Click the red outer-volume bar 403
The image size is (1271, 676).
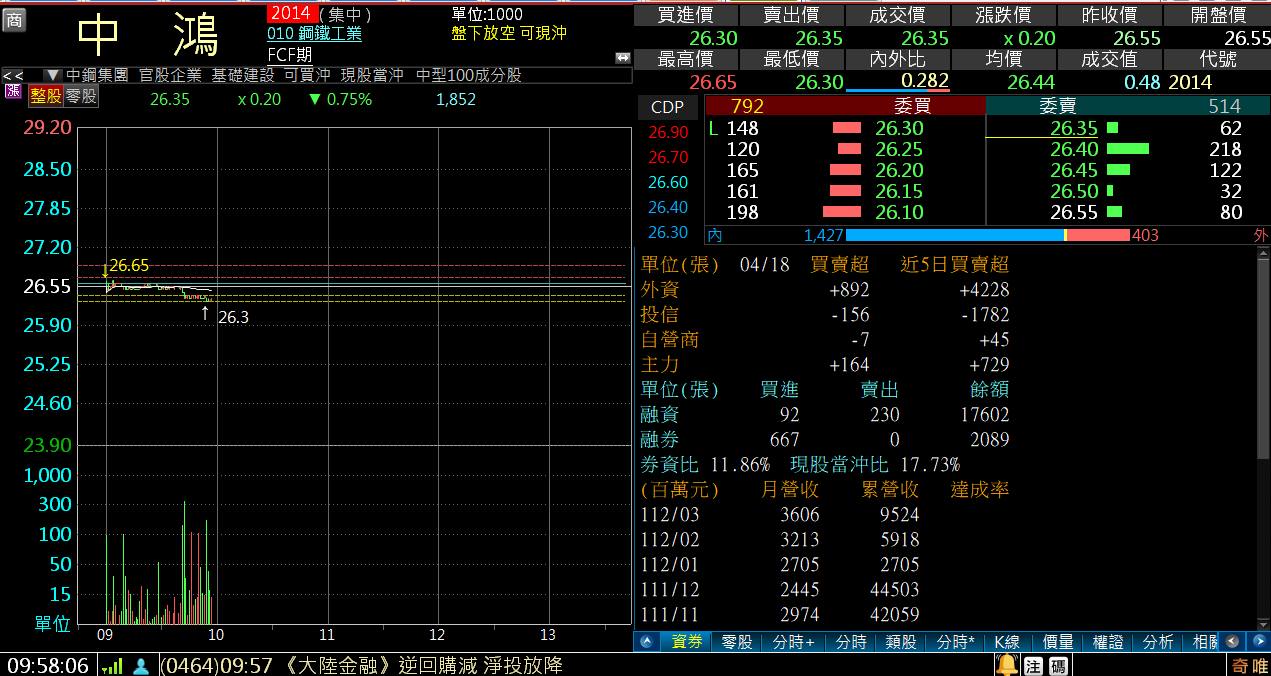(1098, 235)
